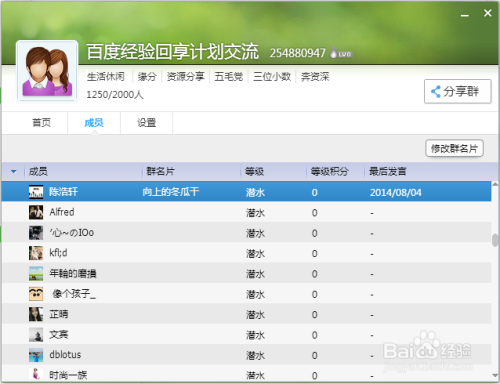Open avatar of kfl;d

[36, 253]
